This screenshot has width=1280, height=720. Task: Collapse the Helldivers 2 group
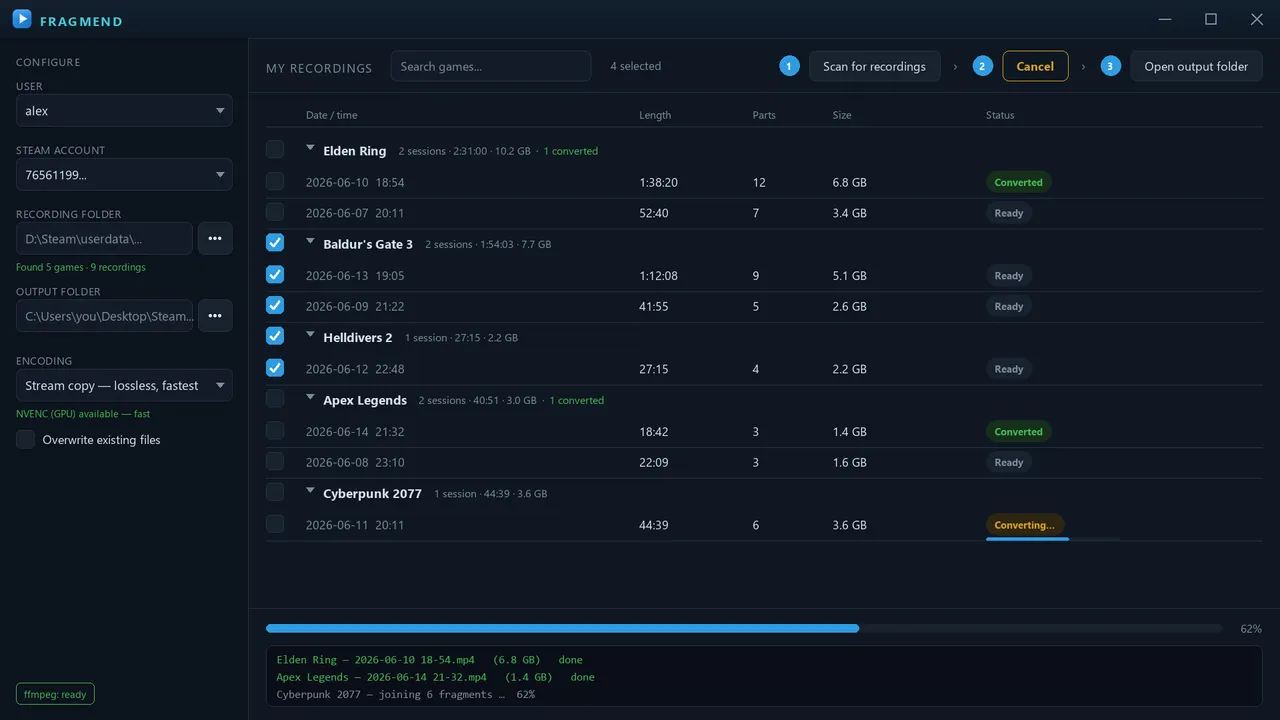pos(311,336)
